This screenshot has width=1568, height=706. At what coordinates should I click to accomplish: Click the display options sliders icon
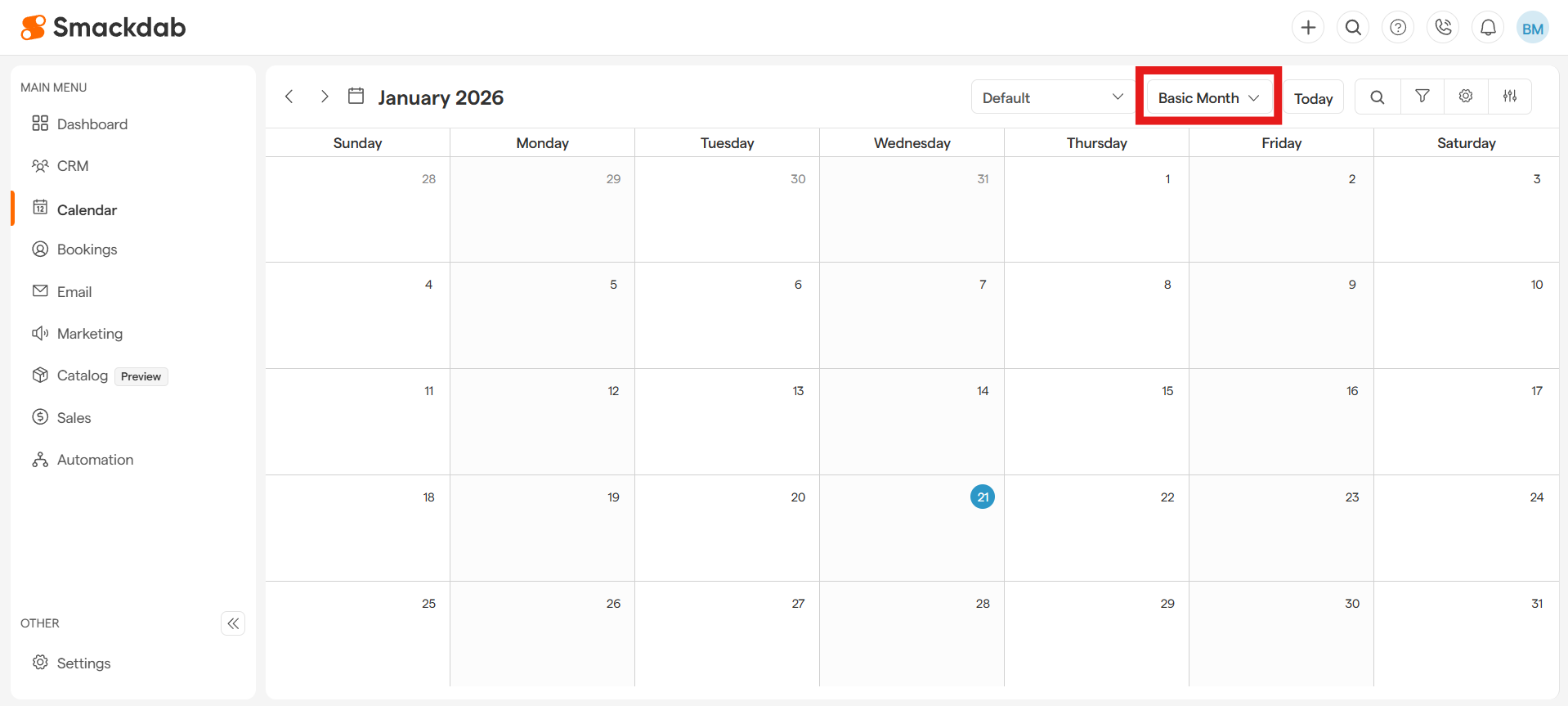coord(1510,96)
